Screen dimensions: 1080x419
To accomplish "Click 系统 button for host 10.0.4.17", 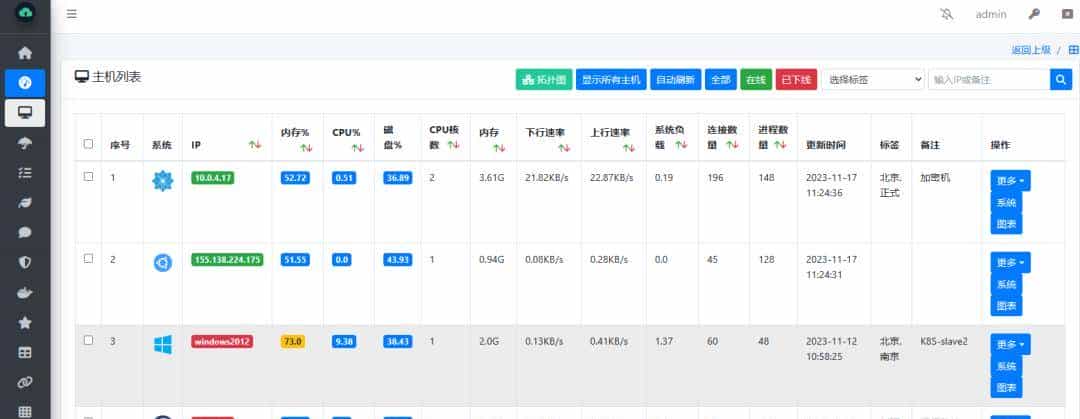I will click(1006, 203).
